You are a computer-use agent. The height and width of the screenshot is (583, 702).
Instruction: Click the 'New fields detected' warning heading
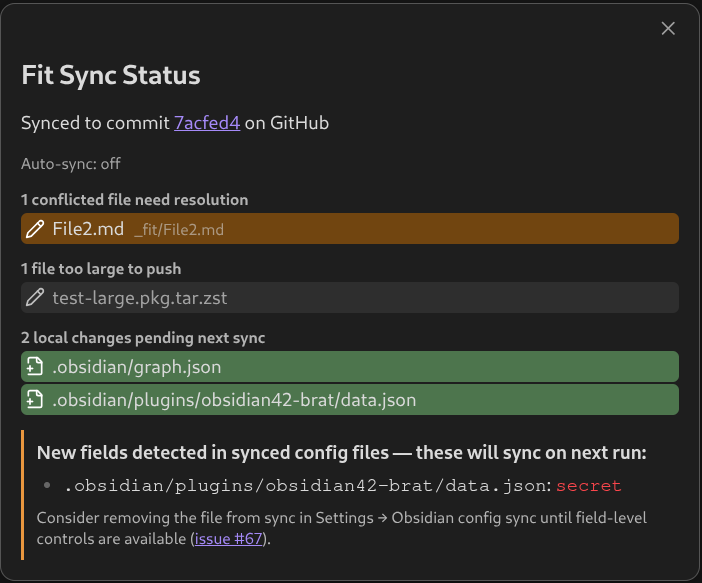click(x=342, y=453)
